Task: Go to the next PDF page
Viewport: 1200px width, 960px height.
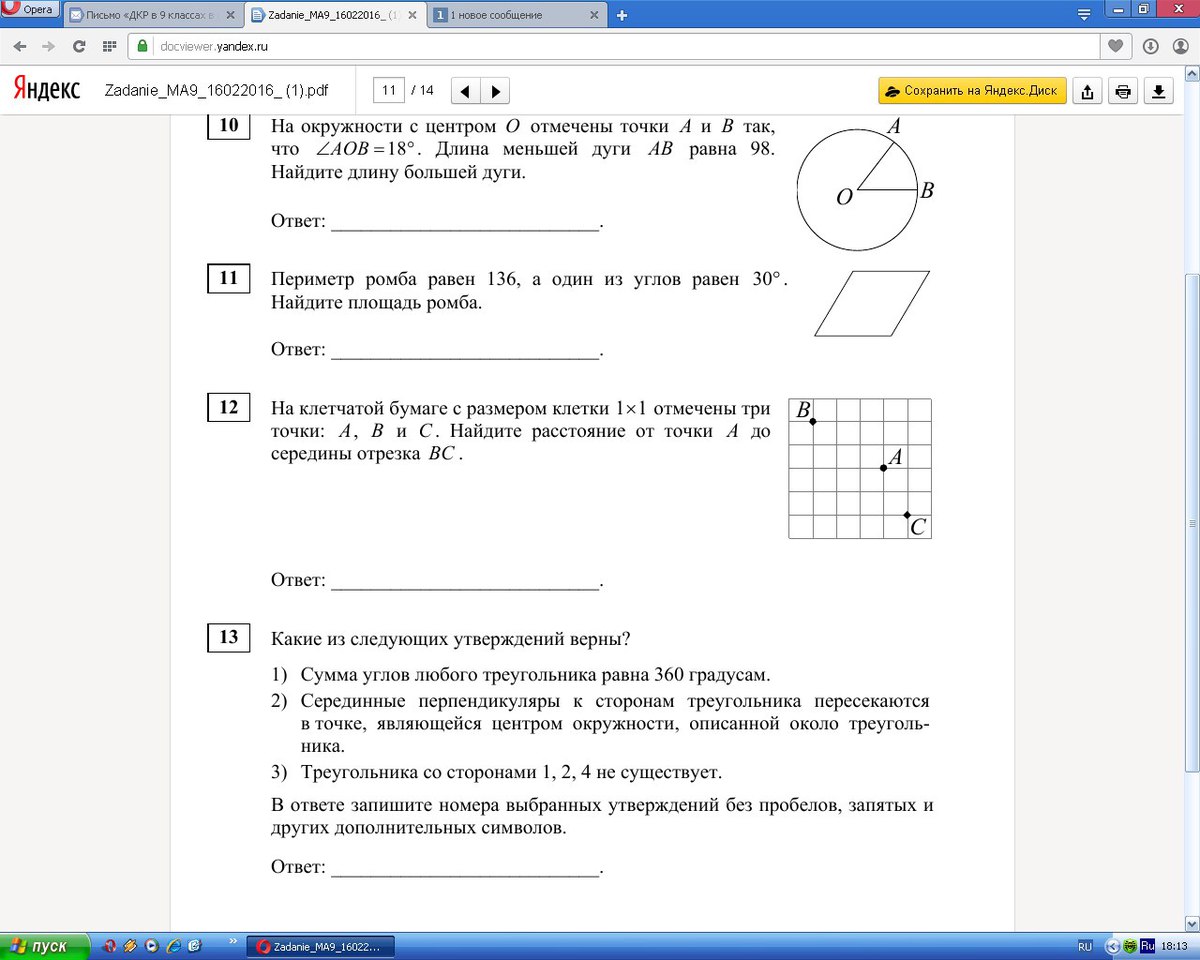Action: (495, 91)
